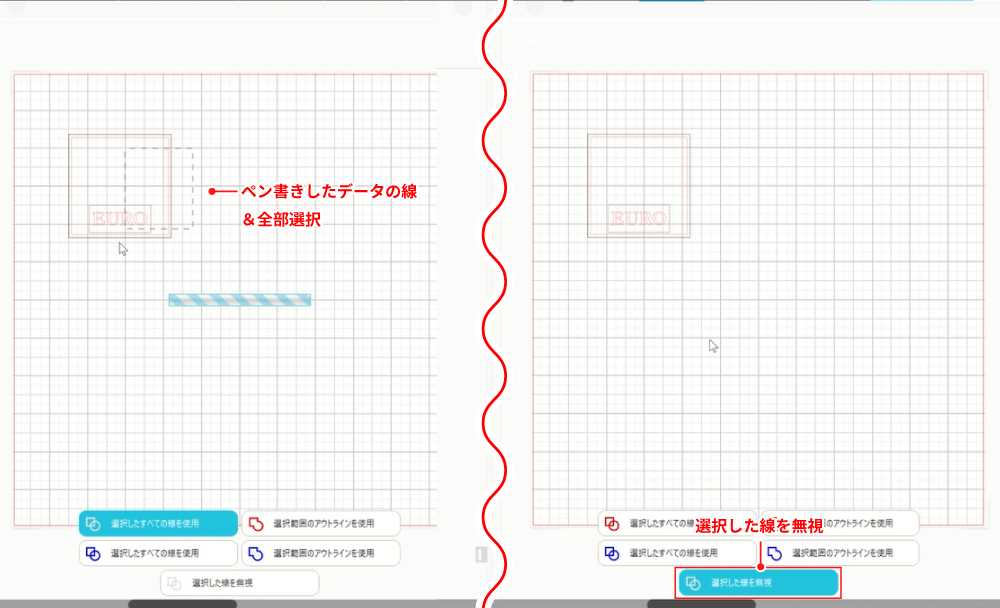Click the blue all-lines icon in the right panel

(x=611, y=552)
